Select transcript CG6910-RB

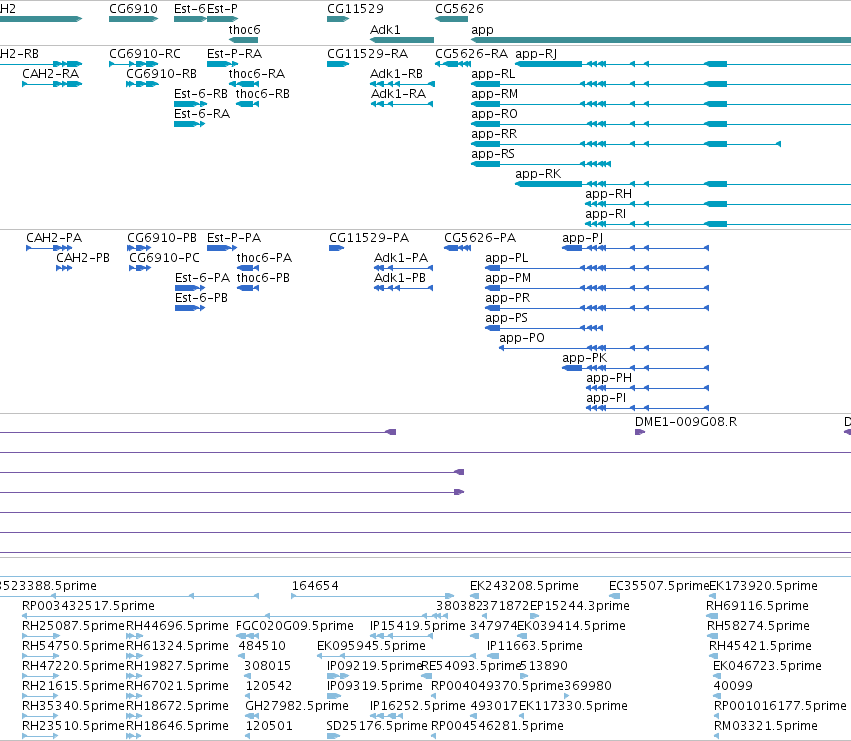pyautogui.click(x=161, y=74)
